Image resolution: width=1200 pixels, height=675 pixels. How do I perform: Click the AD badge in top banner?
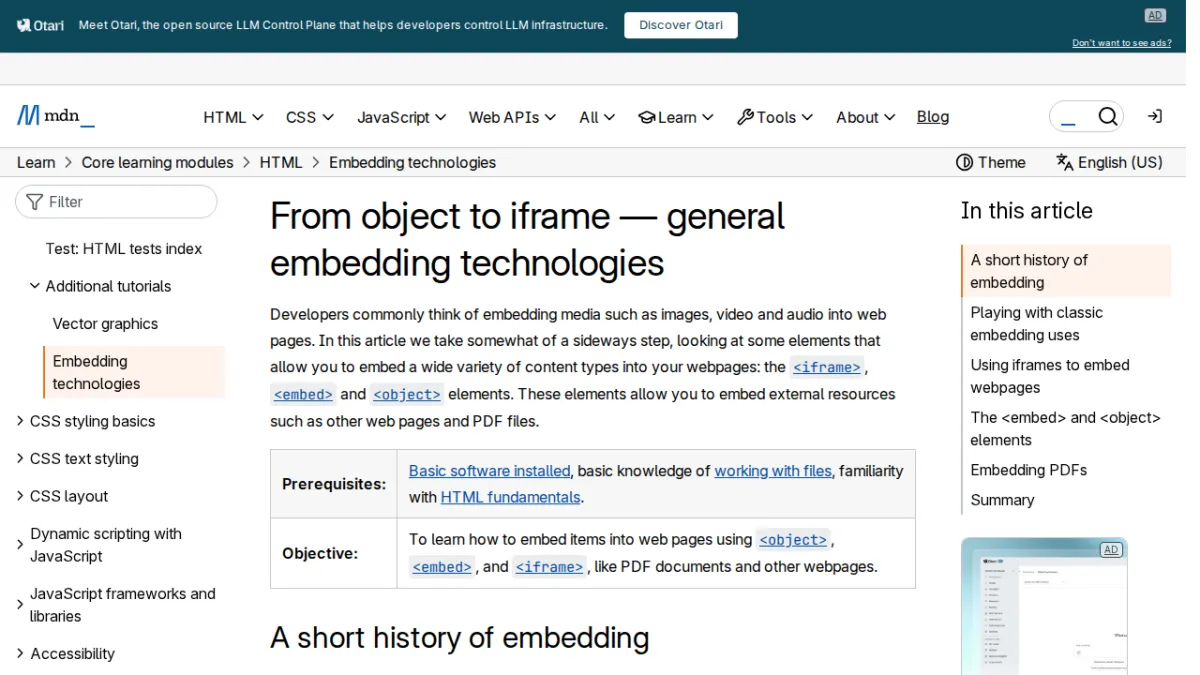[x=1155, y=15]
